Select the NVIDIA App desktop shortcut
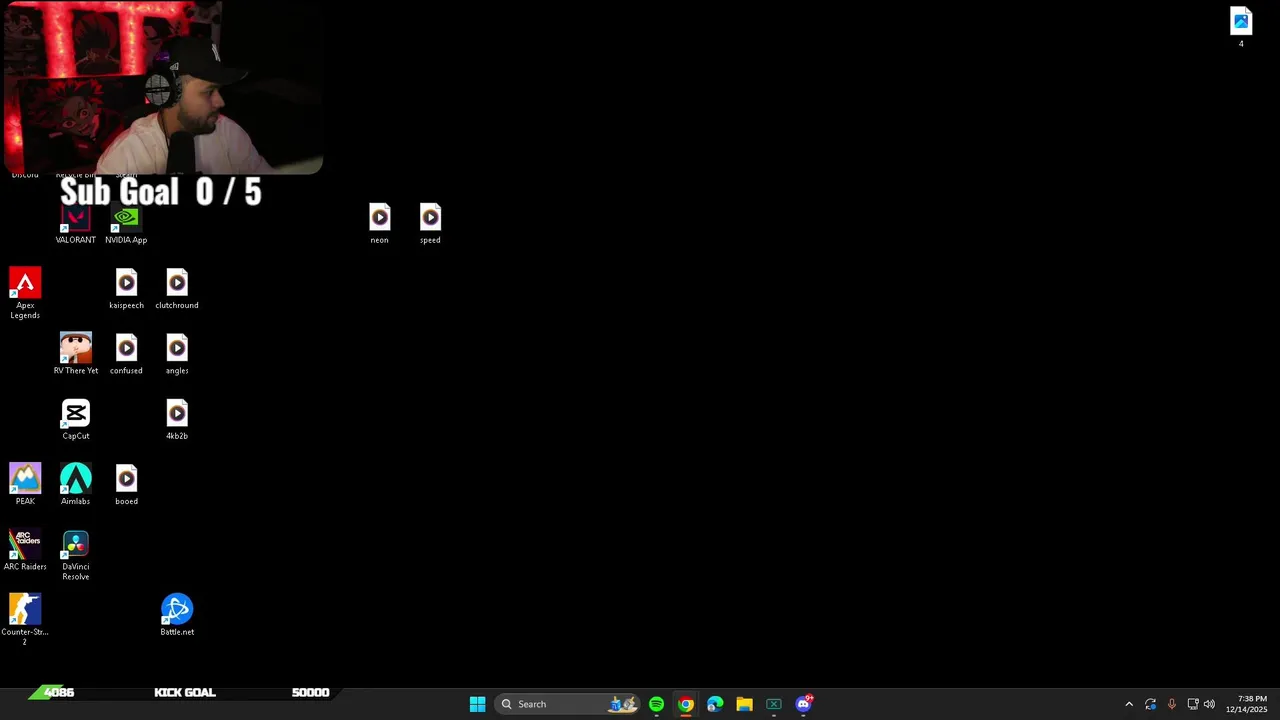 point(126,225)
